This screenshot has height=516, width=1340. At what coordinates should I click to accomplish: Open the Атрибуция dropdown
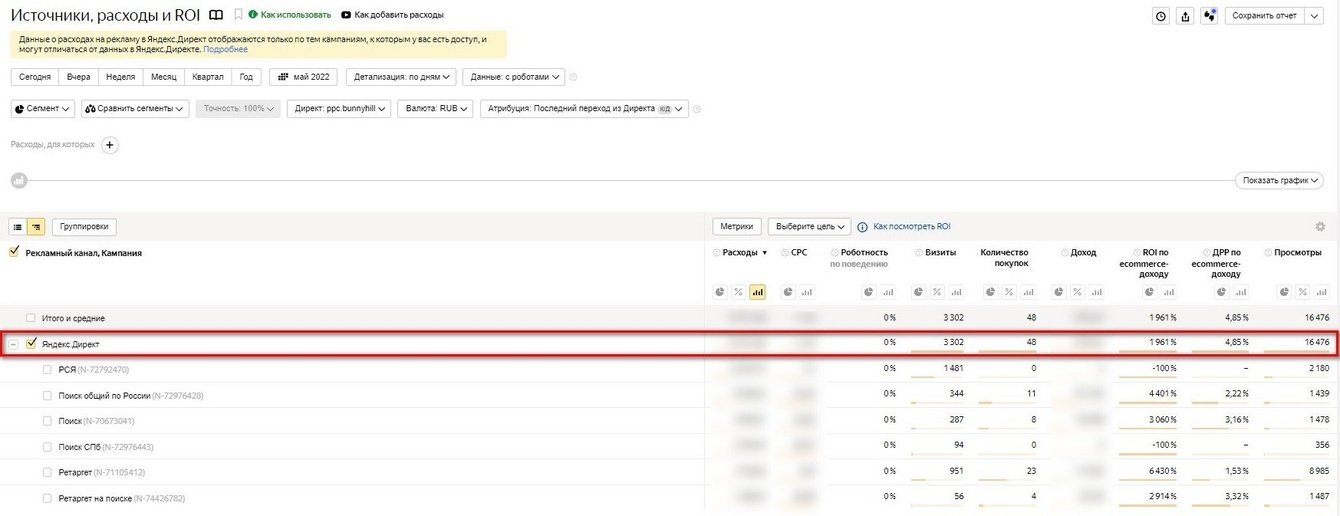click(584, 108)
